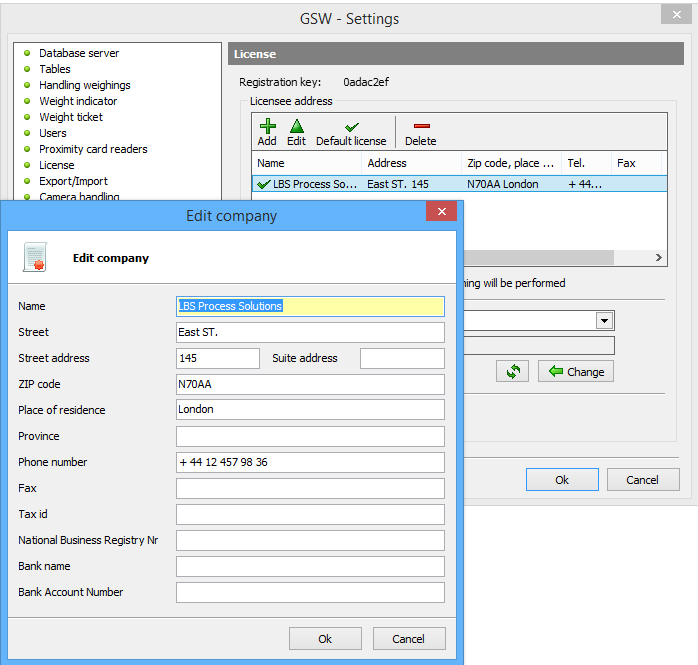Click the right arrow of horizontal scrollbar
Image resolution: width=698 pixels, height=665 pixels.
pyautogui.click(x=659, y=258)
